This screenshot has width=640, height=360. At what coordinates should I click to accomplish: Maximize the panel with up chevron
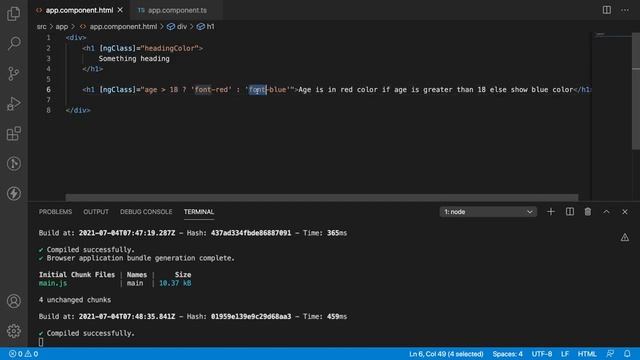coord(606,212)
